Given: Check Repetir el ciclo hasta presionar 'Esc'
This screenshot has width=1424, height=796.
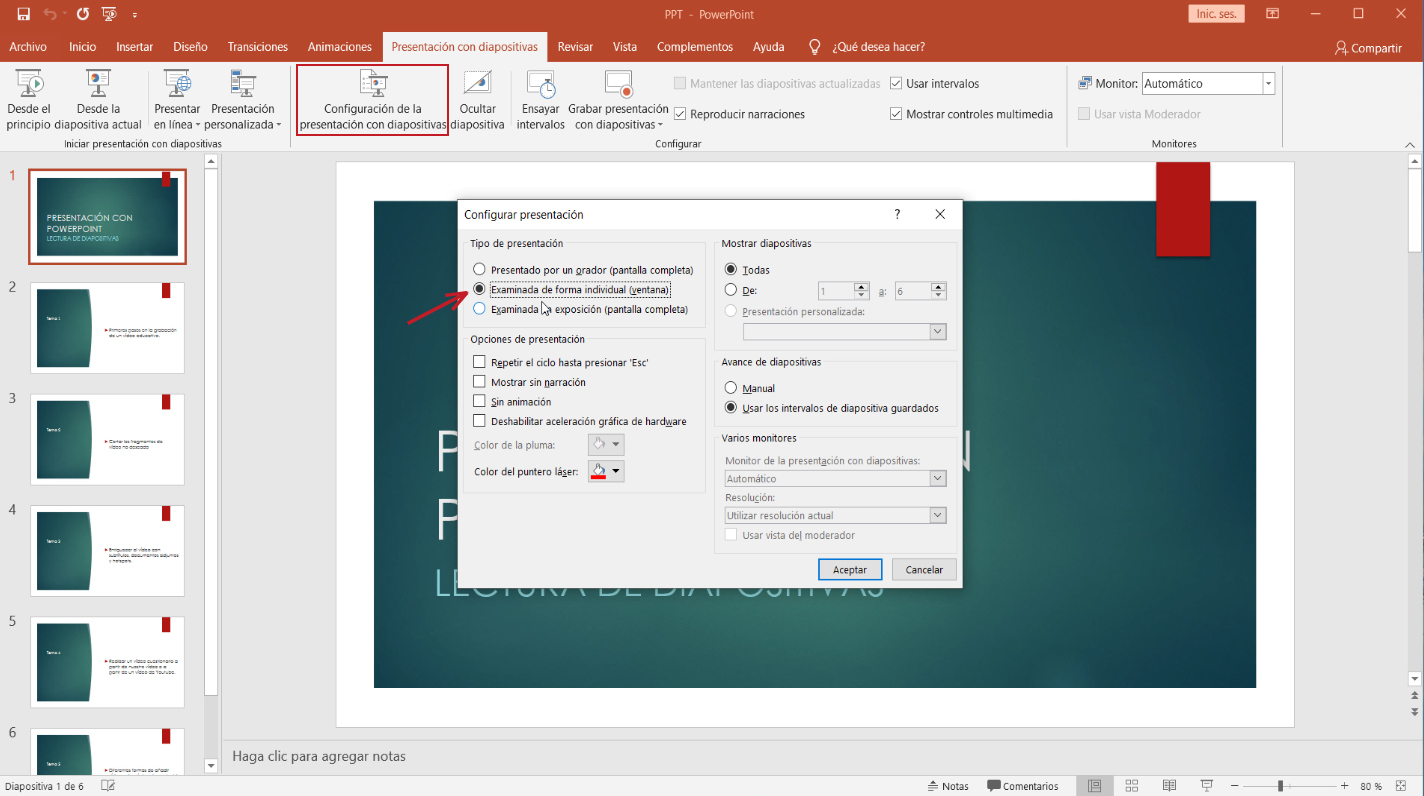Looking at the screenshot, I should [480, 362].
